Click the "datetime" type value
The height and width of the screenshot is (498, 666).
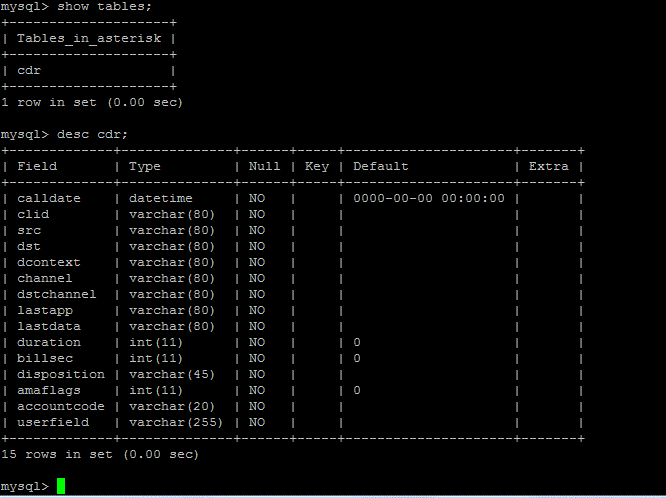coord(161,198)
